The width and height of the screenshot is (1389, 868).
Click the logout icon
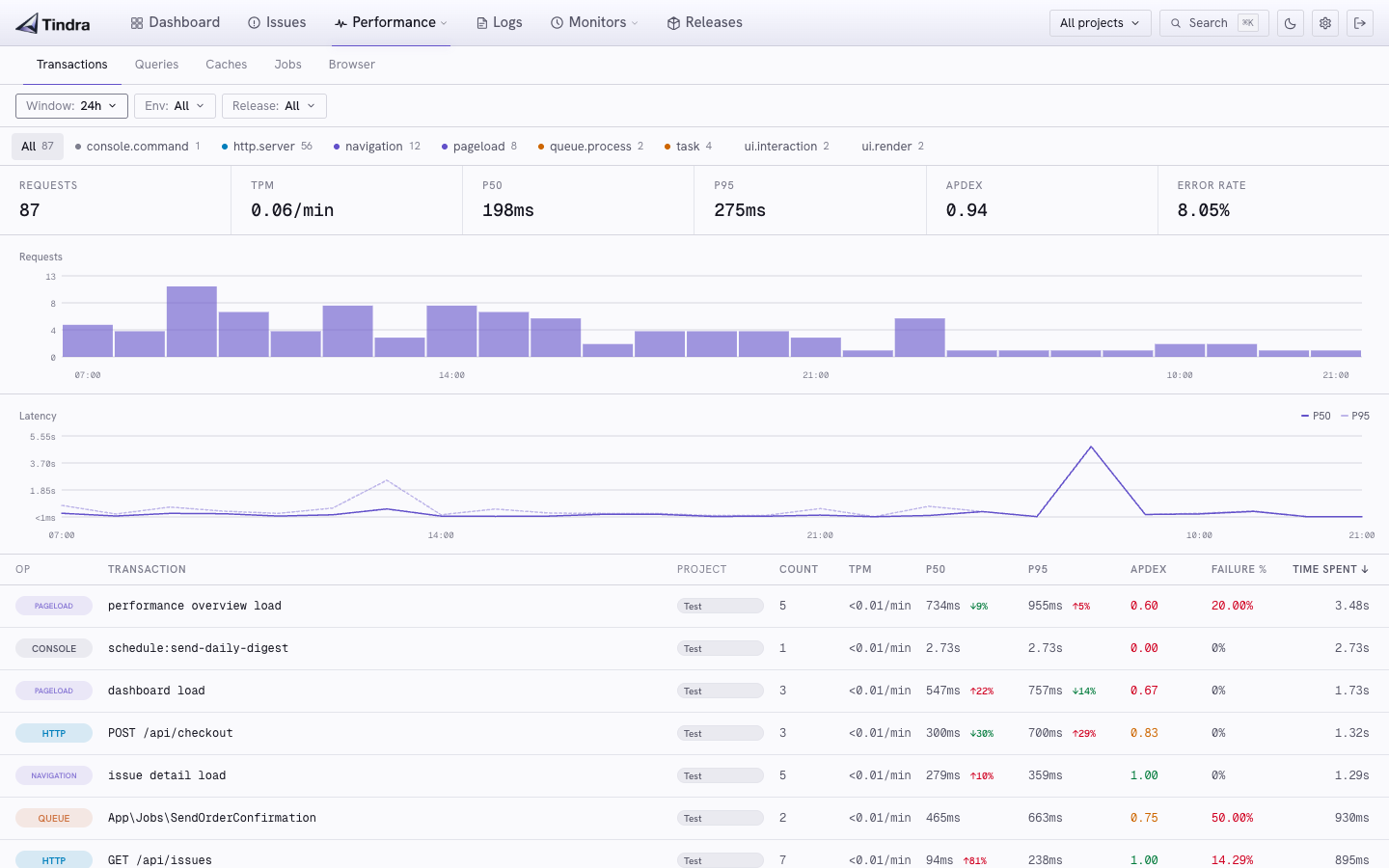pyautogui.click(x=1360, y=23)
